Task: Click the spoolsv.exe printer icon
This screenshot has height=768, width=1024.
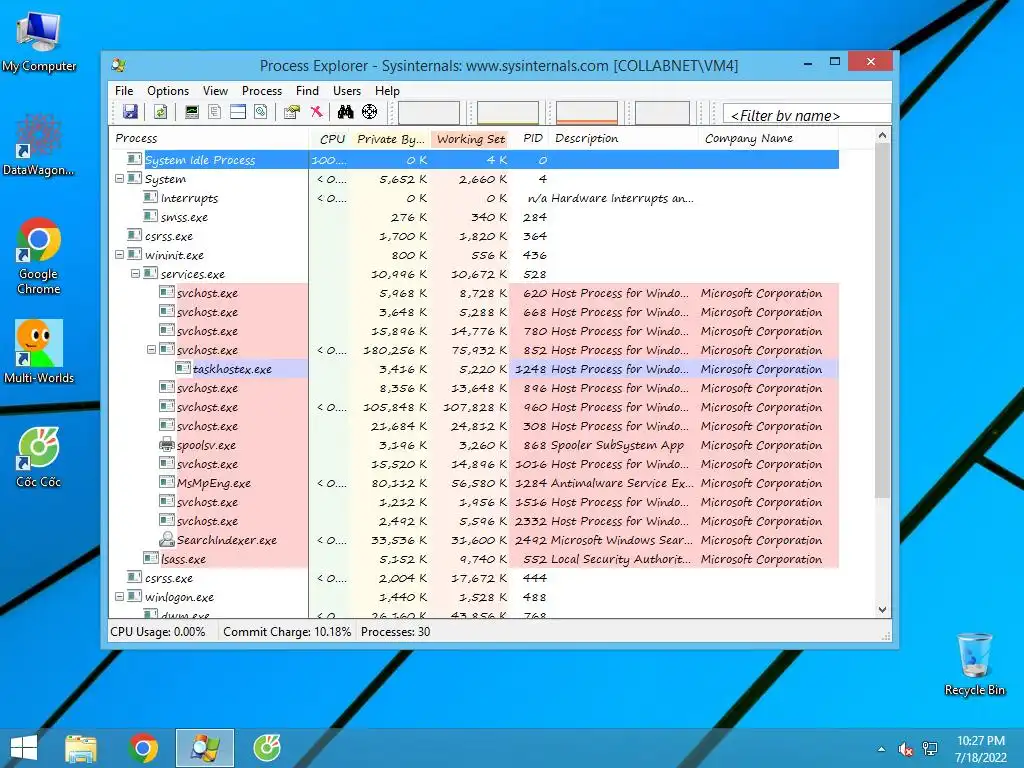Action: point(167,445)
